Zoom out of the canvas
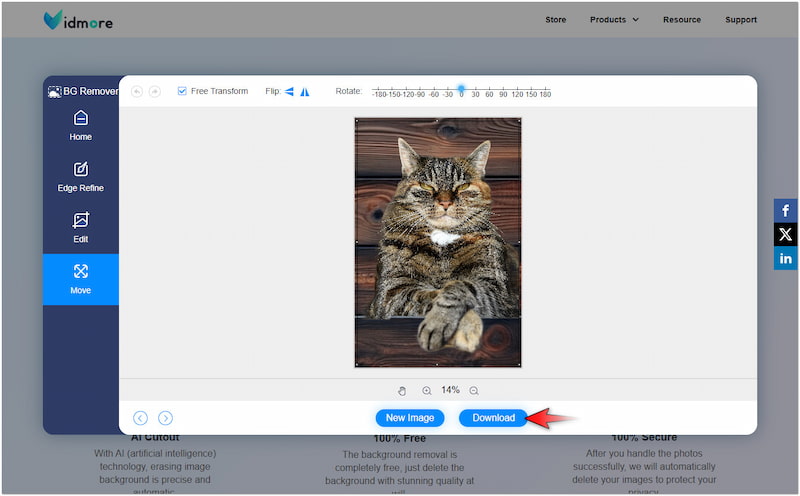Screen dimensions: 800x496 [x=474, y=391]
